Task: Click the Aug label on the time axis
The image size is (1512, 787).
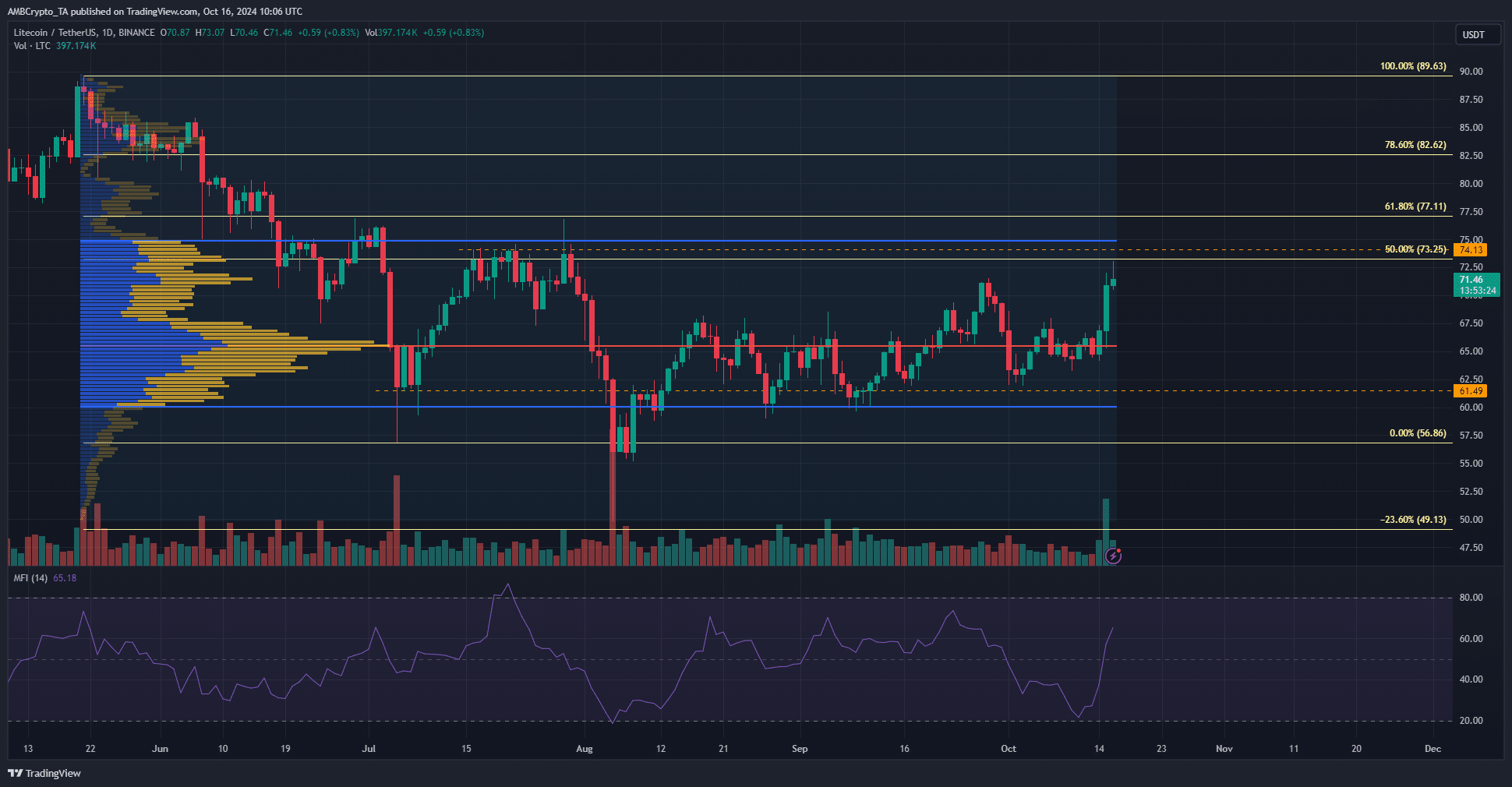Action: [x=585, y=749]
